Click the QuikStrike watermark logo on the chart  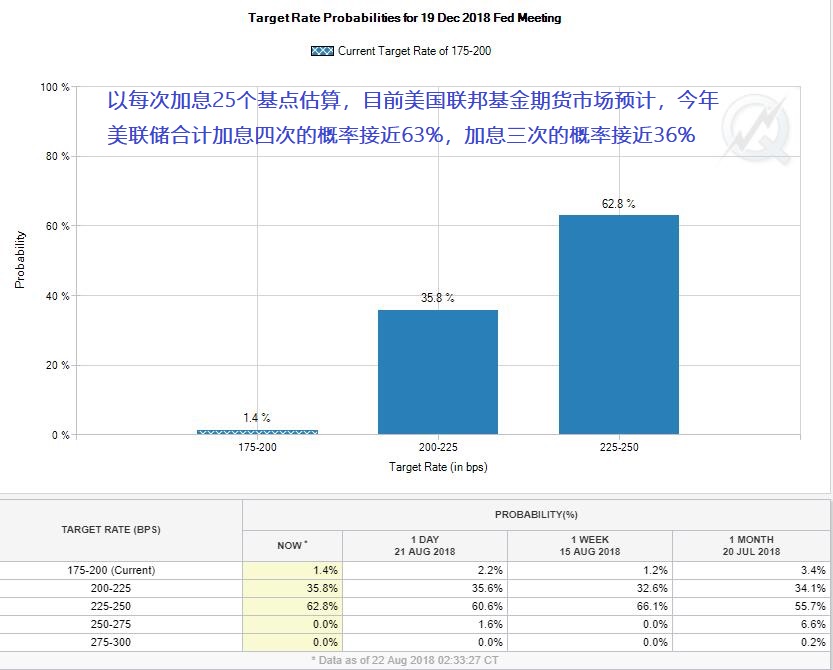point(758,131)
